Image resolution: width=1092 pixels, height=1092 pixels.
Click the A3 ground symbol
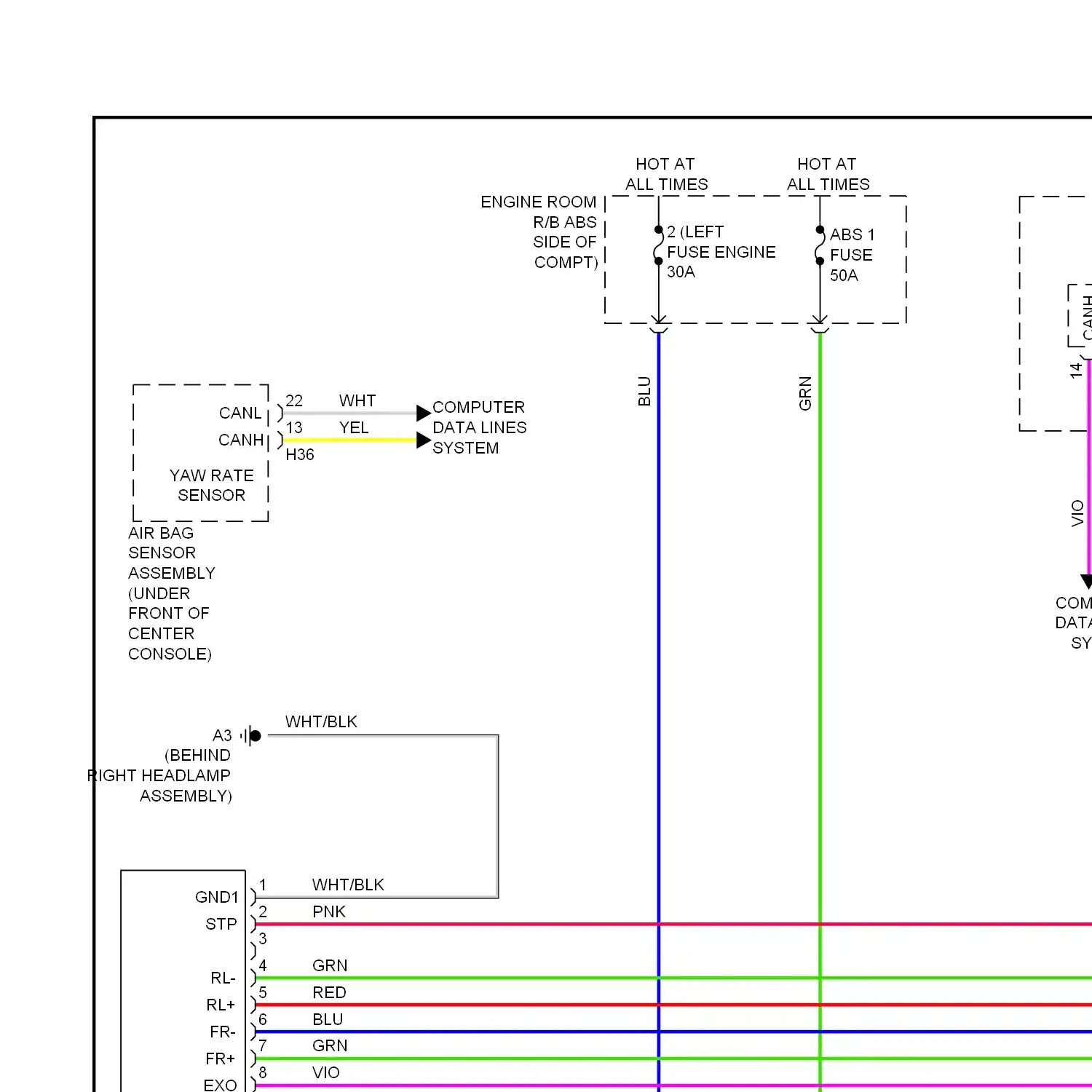coord(251,736)
